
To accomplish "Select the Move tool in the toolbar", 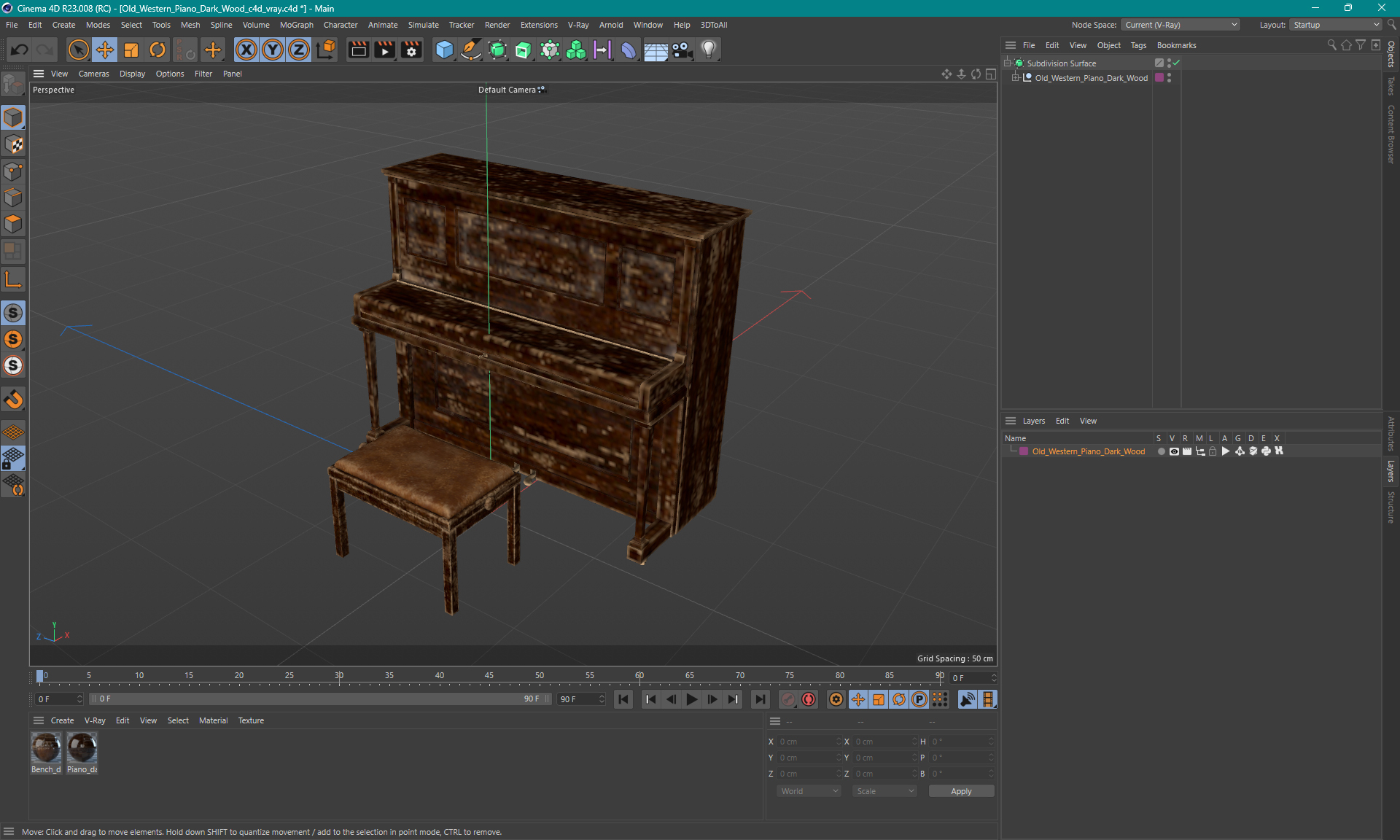I will pyautogui.click(x=105, y=50).
